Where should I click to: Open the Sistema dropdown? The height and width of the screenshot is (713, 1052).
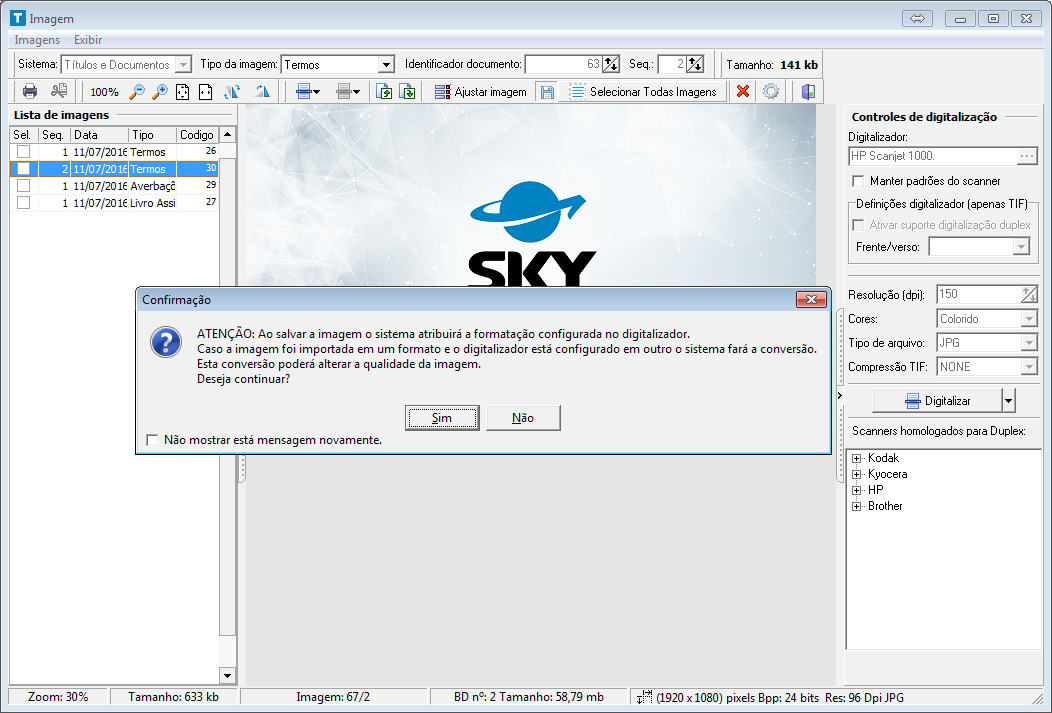click(182, 64)
